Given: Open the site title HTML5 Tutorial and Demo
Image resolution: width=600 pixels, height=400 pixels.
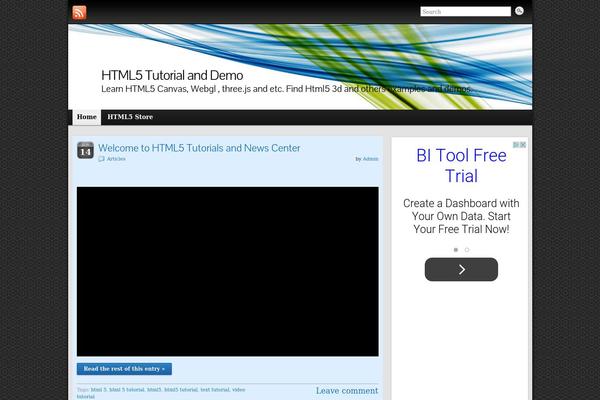Looking at the screenshot, I should [172, 75].
